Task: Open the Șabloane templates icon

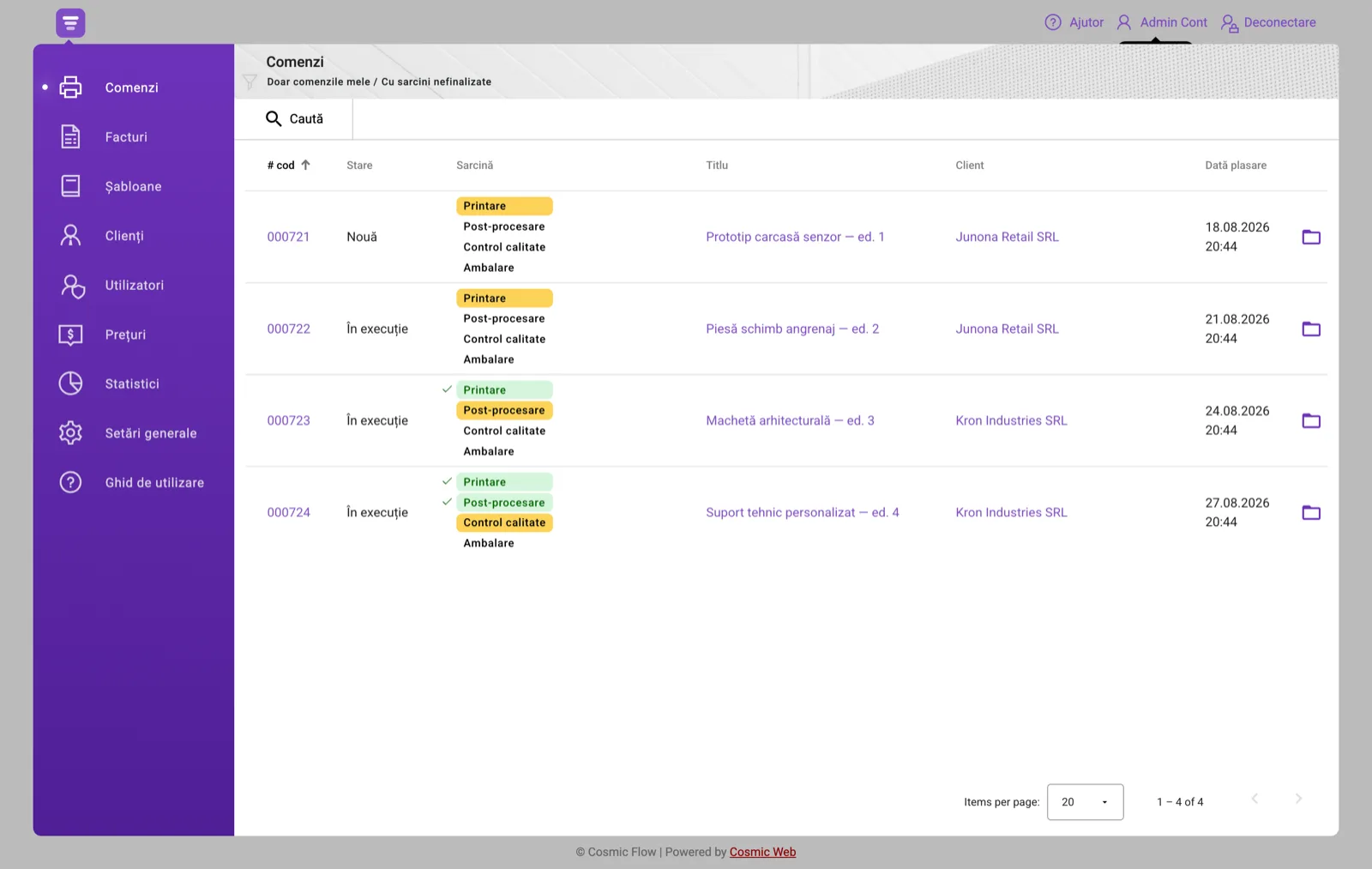Action: pyautogui.click(x=70, y=186)
